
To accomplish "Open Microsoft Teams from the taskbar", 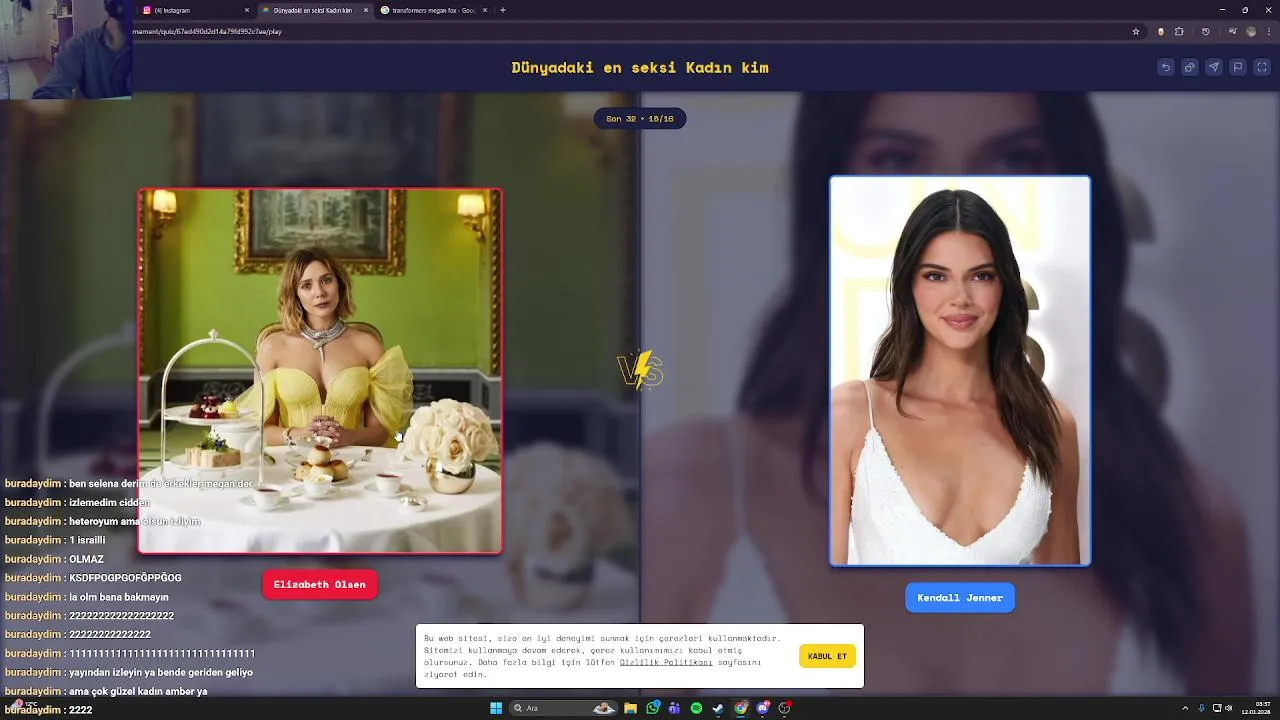I will pyautogui.click(x=674, y=708).
